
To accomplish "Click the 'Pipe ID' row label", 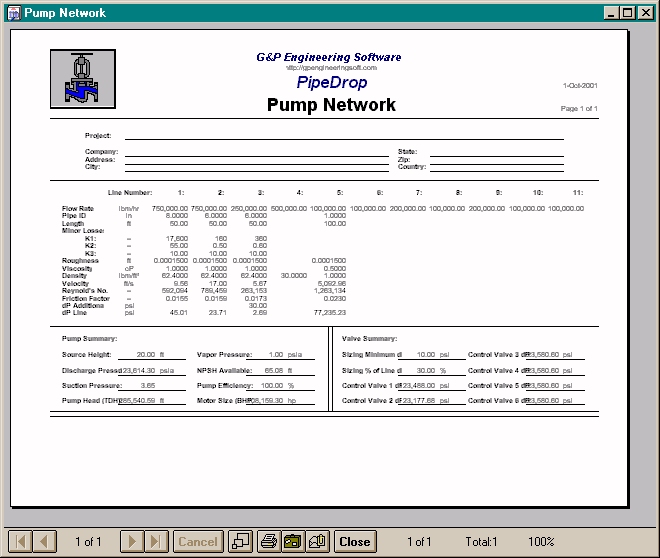I will pos(74,215).
